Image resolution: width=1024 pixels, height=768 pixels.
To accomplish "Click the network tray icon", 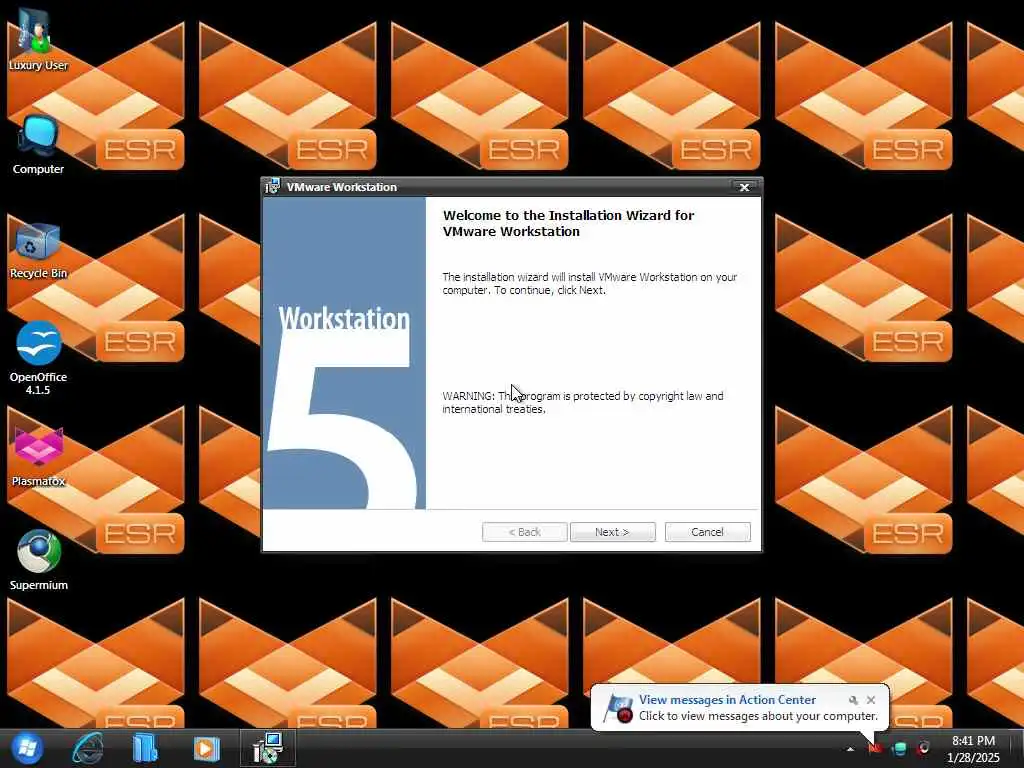I will click(899, 748).
